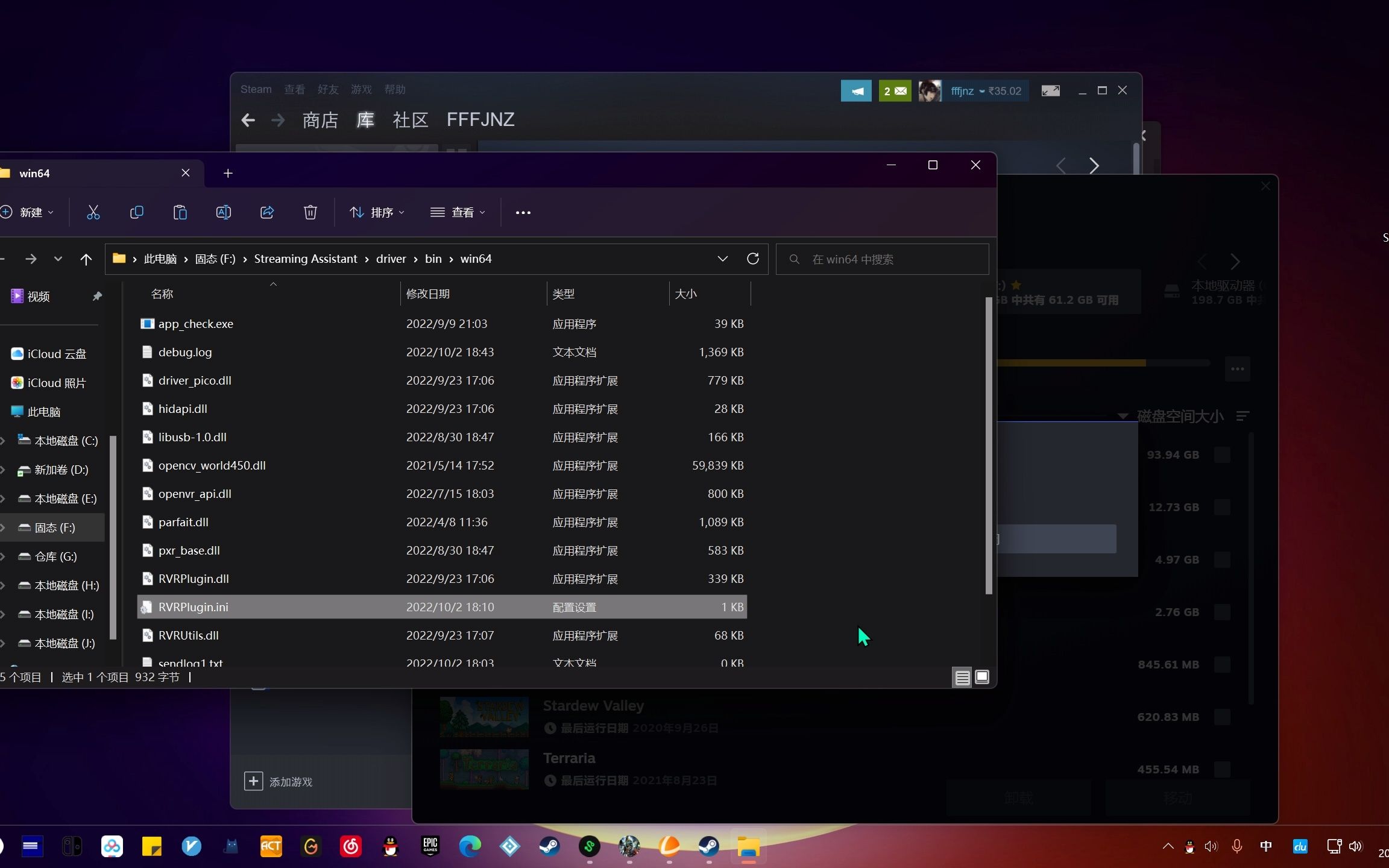Click the Steam profile avatar picture

click(930, 91)
